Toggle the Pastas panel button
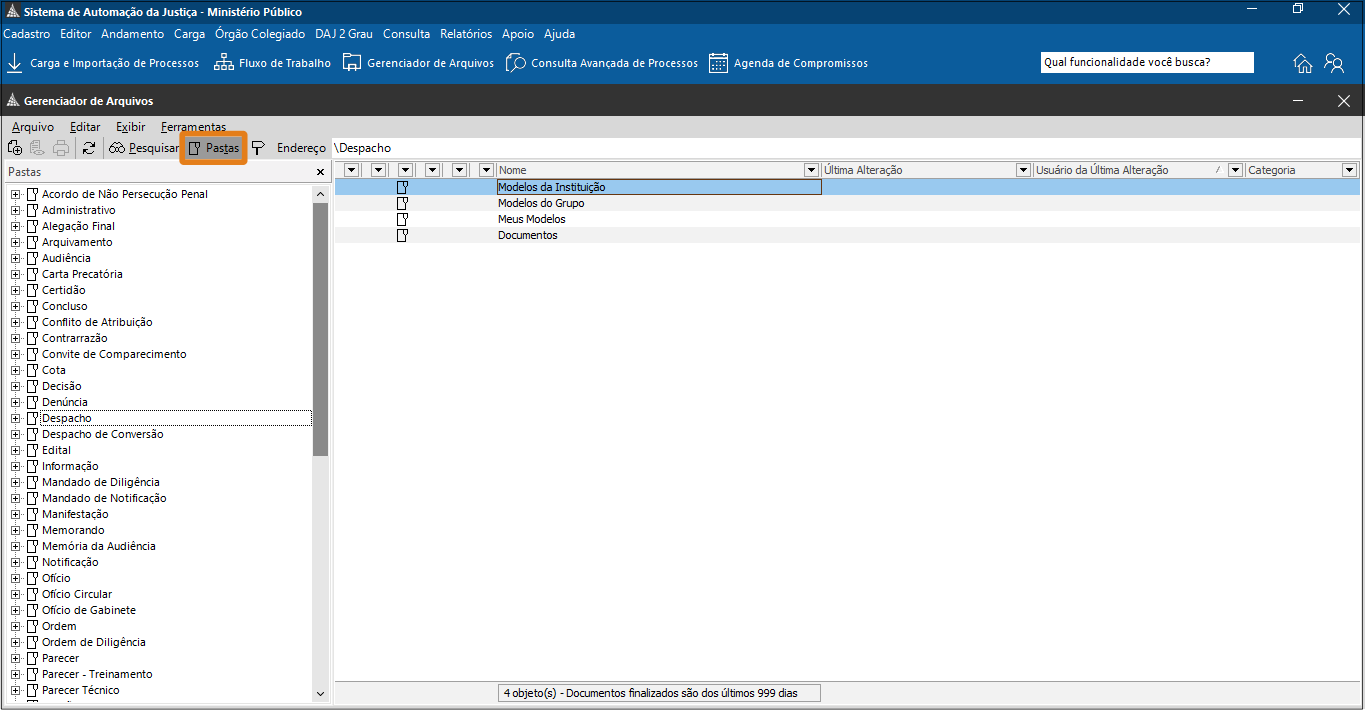 214,148
